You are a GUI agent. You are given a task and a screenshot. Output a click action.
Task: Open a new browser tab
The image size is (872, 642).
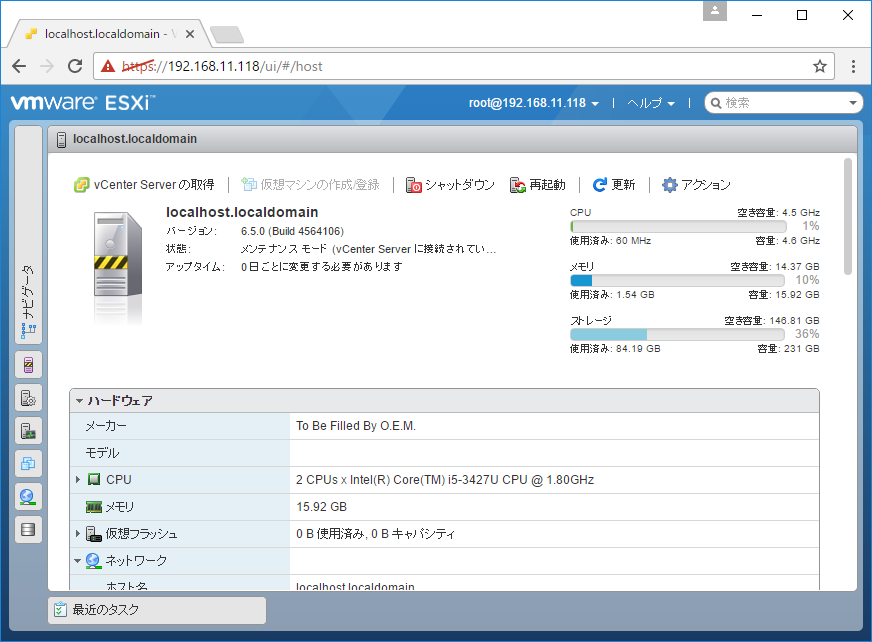point(227,34)
